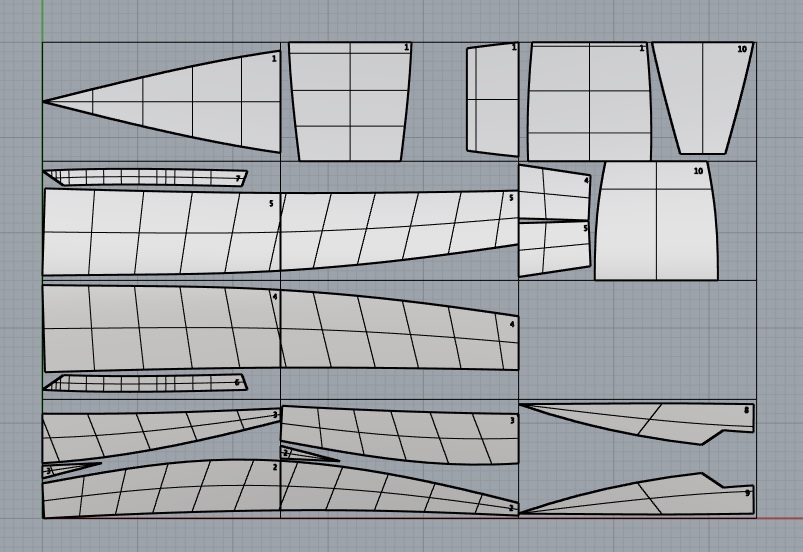Image resolution: width=803 pixels, height=552 pixels.
Task: Select the small end piece labeled 5
Action: click(553, 246)
